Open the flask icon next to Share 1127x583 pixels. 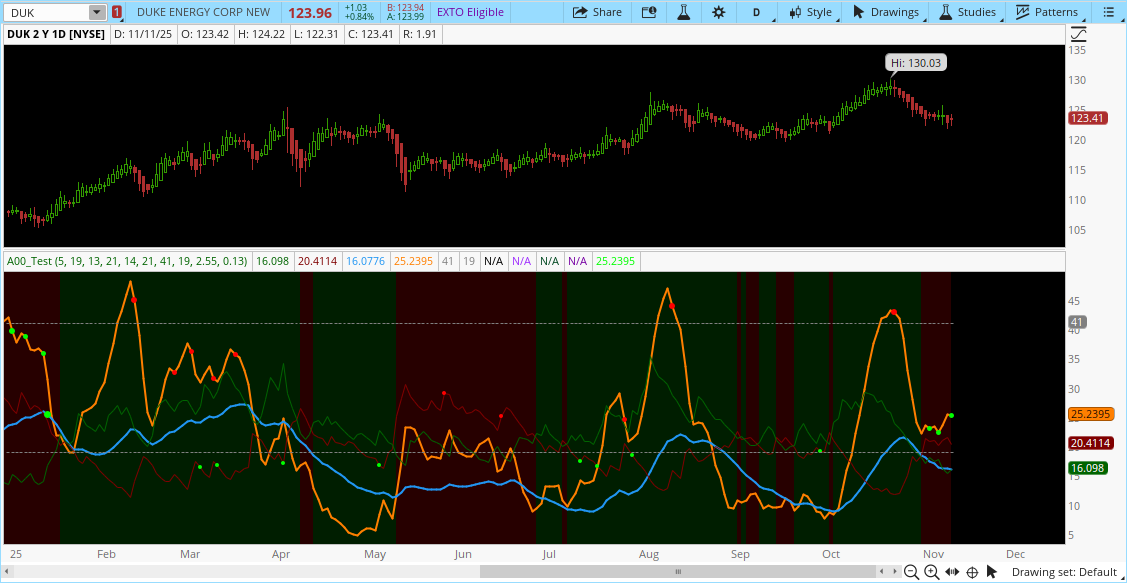click(684, 12)
